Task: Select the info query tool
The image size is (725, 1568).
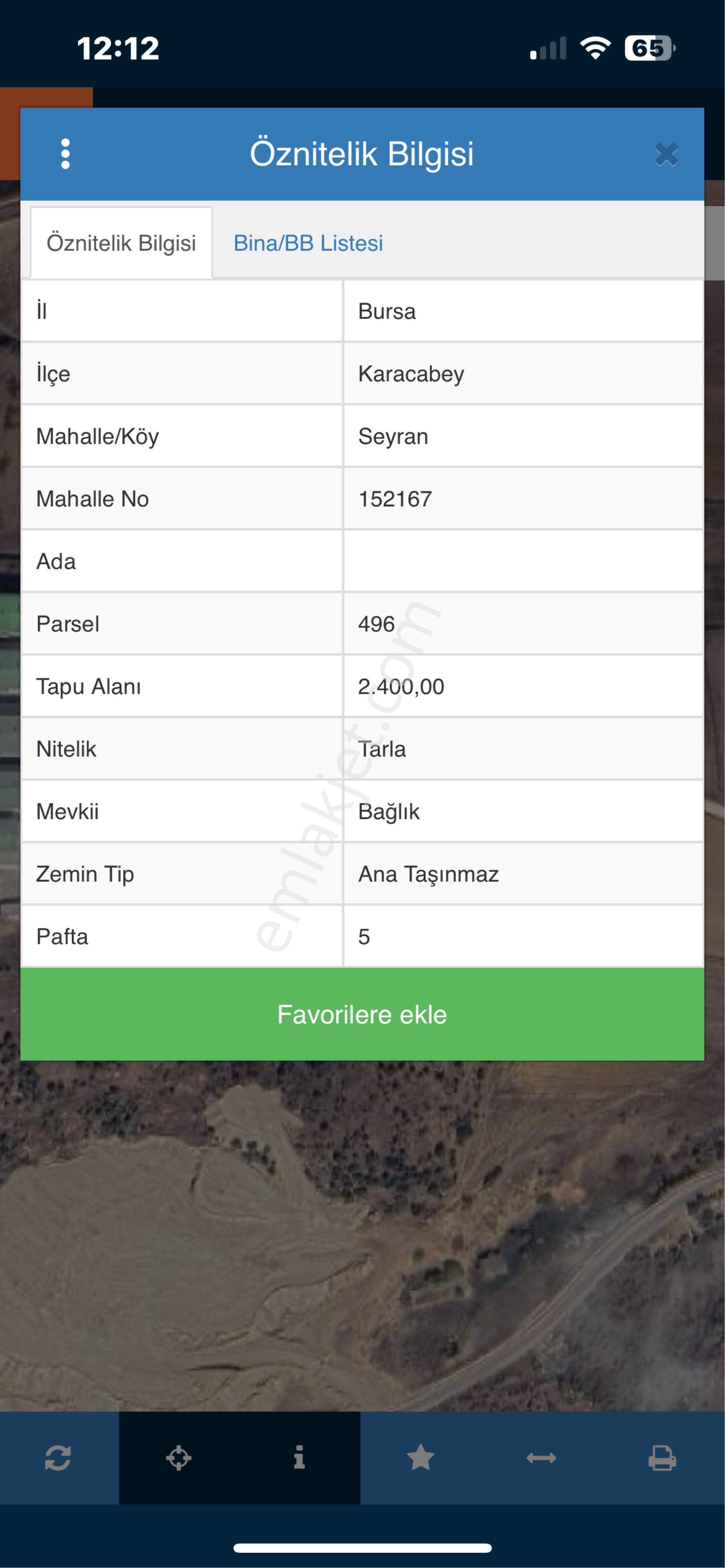Action: pos(299,1458)
